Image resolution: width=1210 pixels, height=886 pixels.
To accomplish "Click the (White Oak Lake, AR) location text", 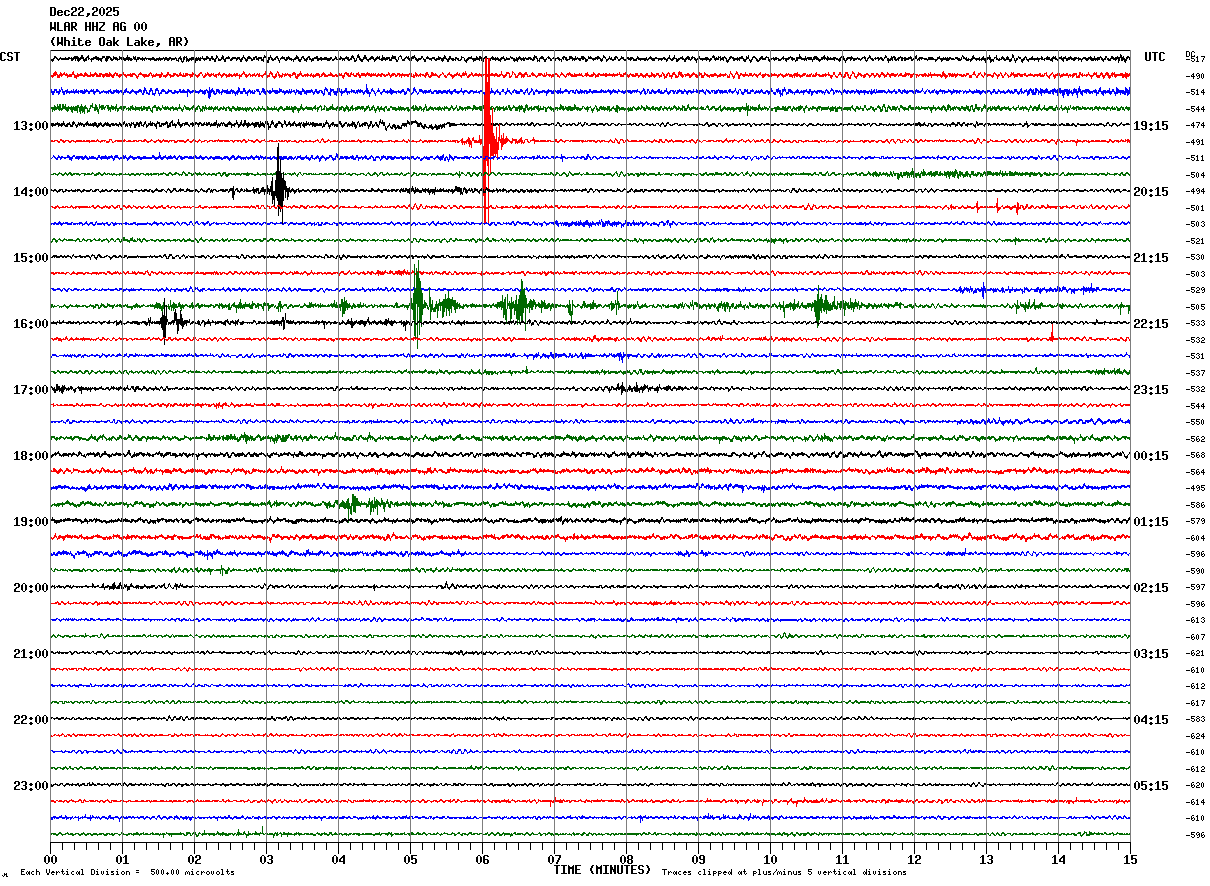I will 118,42.
